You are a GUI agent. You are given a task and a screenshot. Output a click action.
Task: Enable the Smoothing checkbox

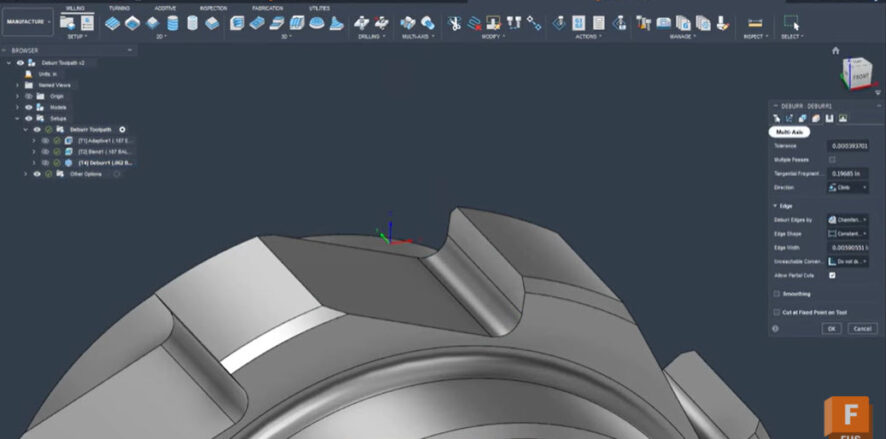pyautogui.click(x=777, y=294)
